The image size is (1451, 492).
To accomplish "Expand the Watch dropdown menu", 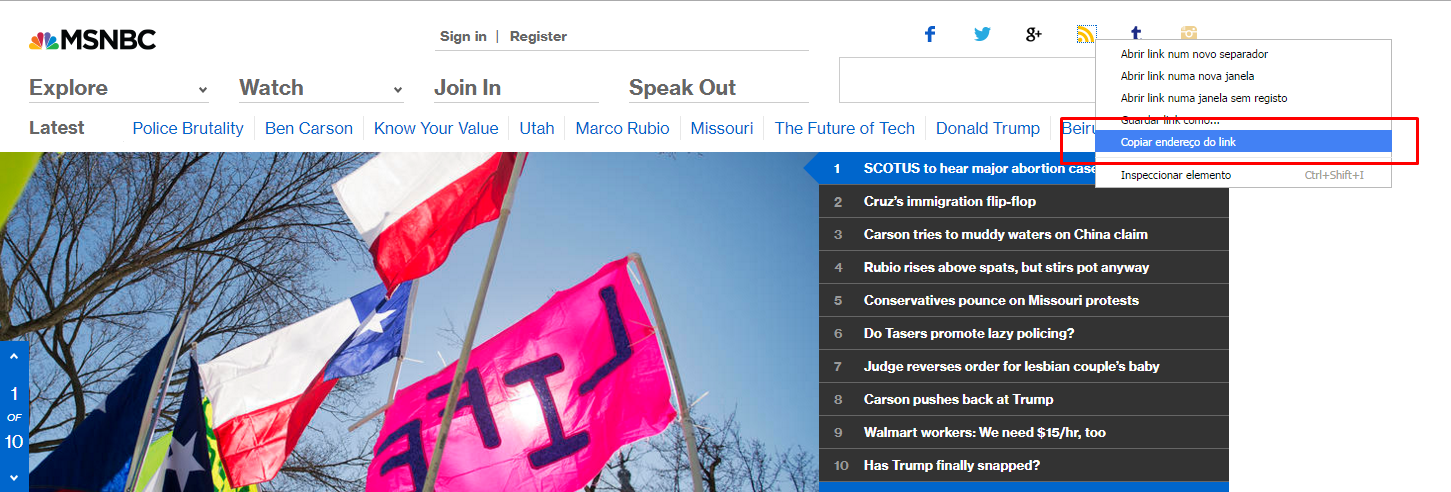I will pyautogui.click(x=320, y=88).
